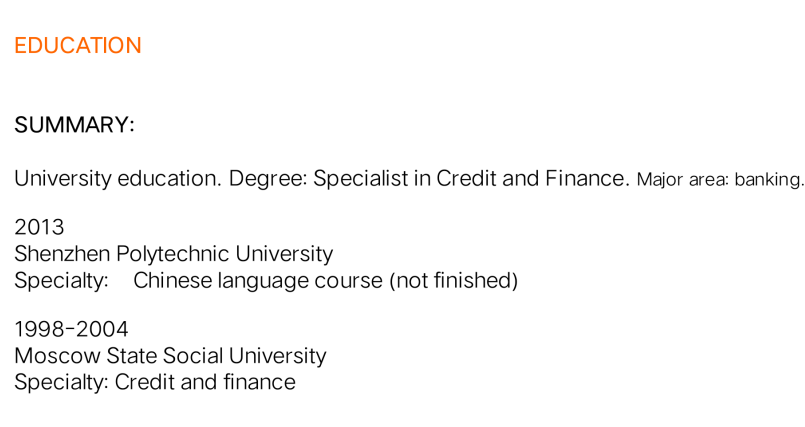Screen dimensions: 805x427
Task: Click the date range "1998-2004"
Action: tap(71, 330)
